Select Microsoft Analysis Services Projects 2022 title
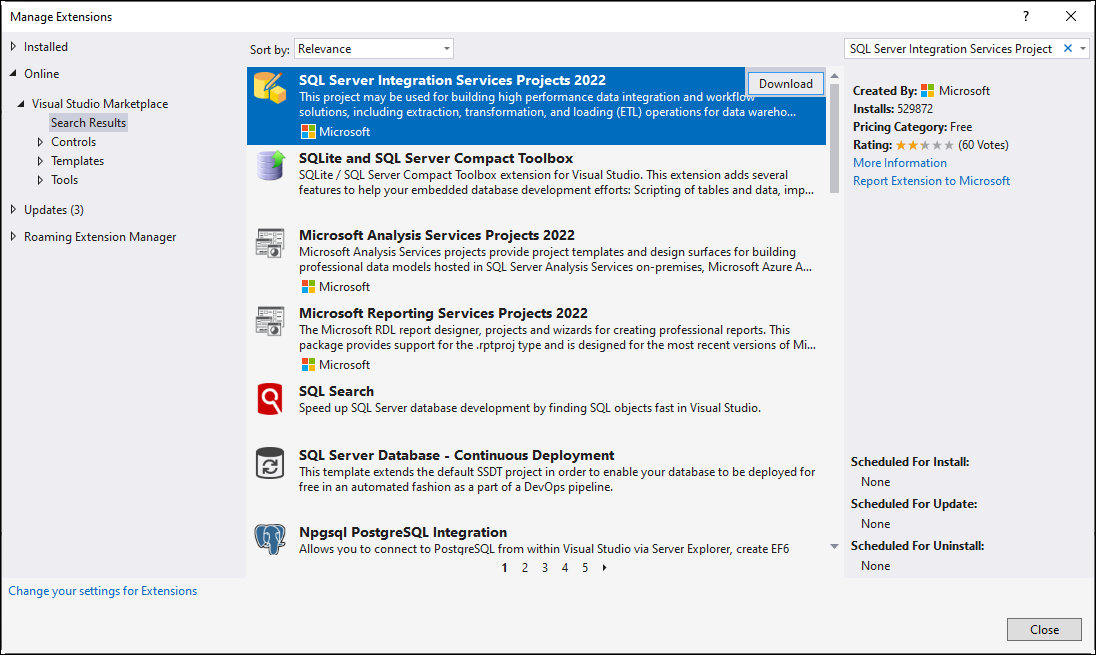 pyautogui.click(x=437, y=236)
